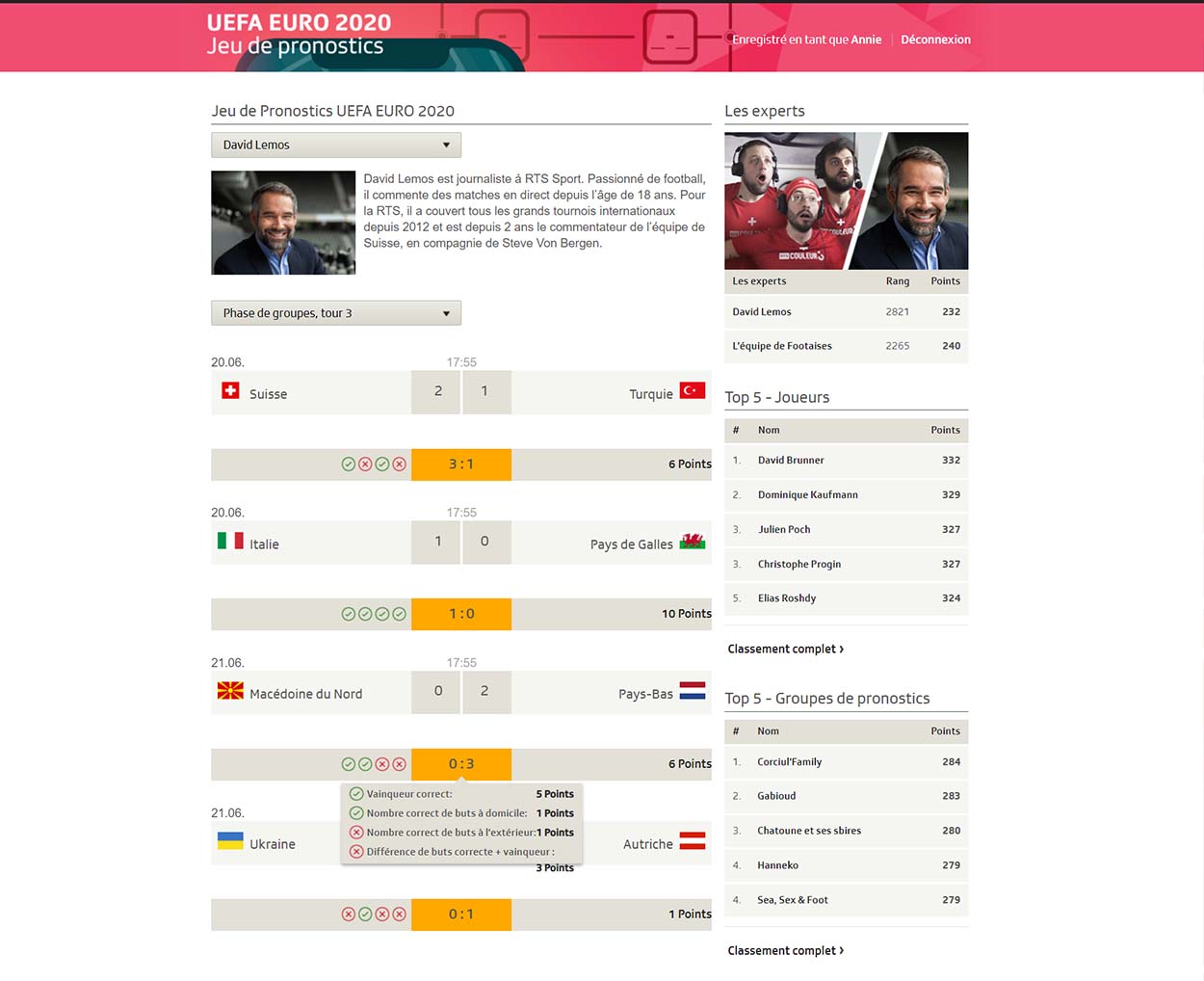Screen dimensions: 1204x981
Task: Click the Turkey flag icon
Action: click(x=693, y=390)
